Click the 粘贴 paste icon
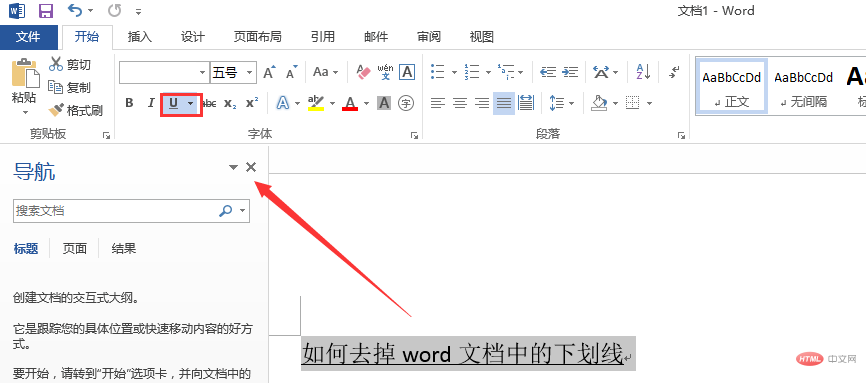866x383 pixels. coord(25,73)
